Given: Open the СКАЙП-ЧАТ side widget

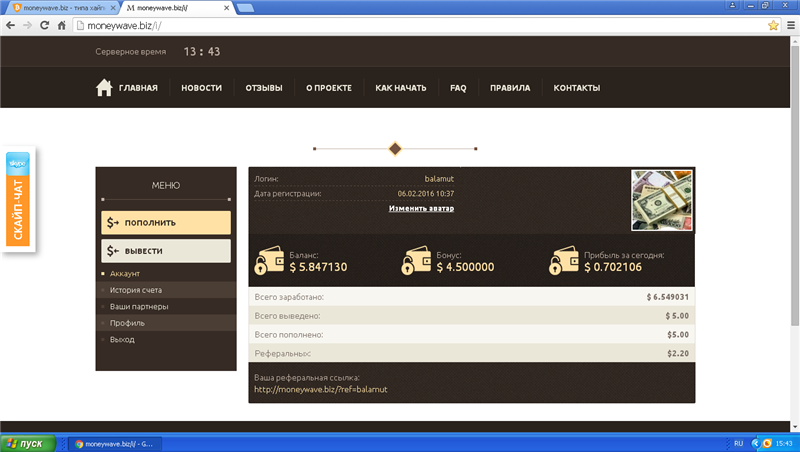Looking at the screenshot, I should [18, 200].
